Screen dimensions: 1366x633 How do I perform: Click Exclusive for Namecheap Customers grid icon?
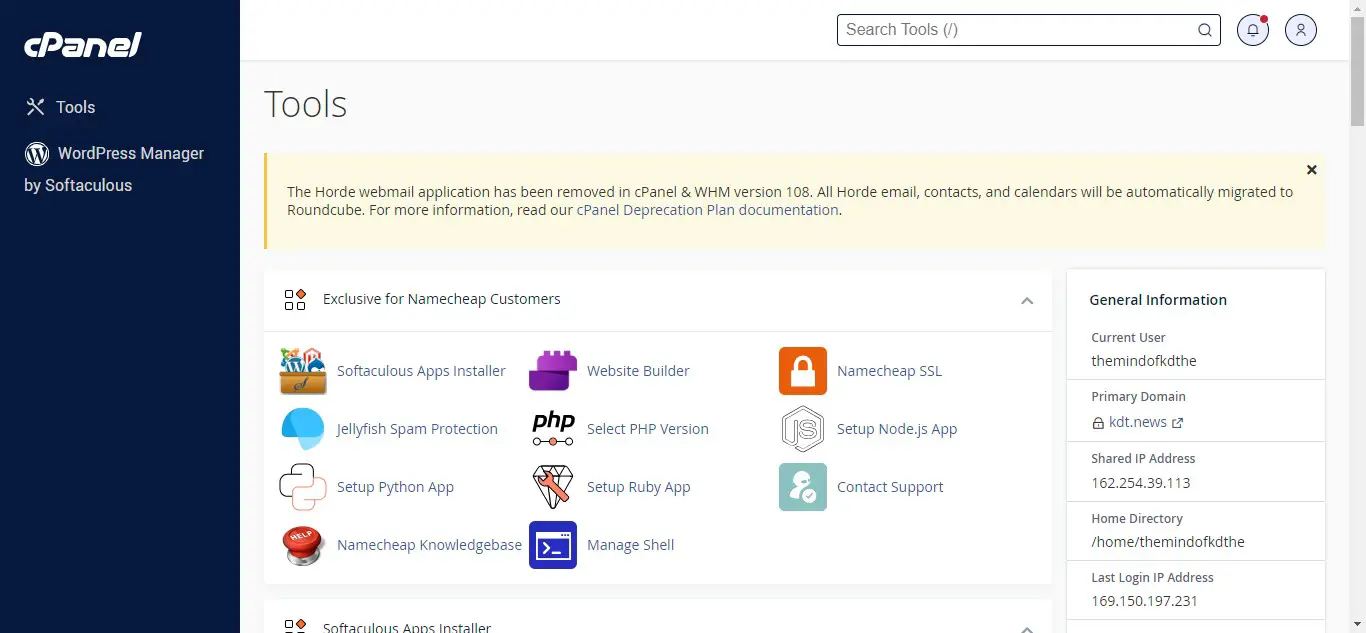coord(295,300)
